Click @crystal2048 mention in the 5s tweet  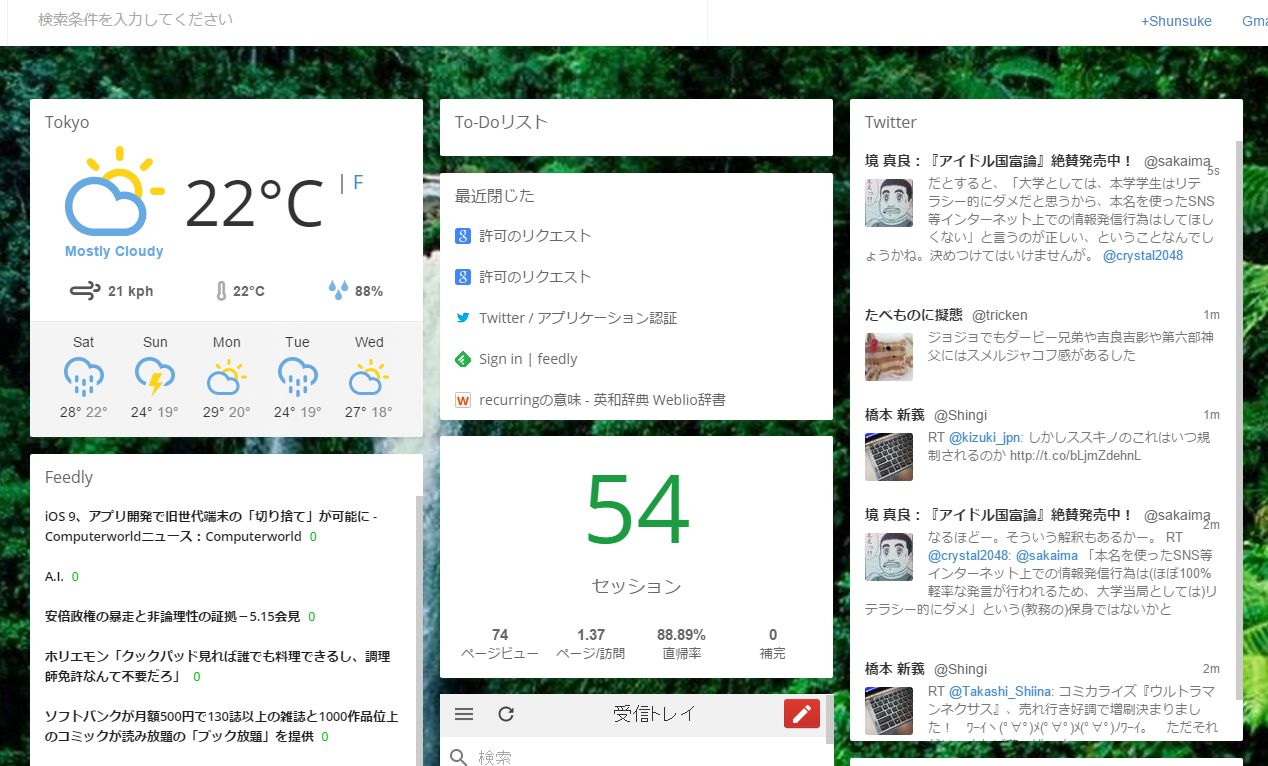click(1143, 255)
